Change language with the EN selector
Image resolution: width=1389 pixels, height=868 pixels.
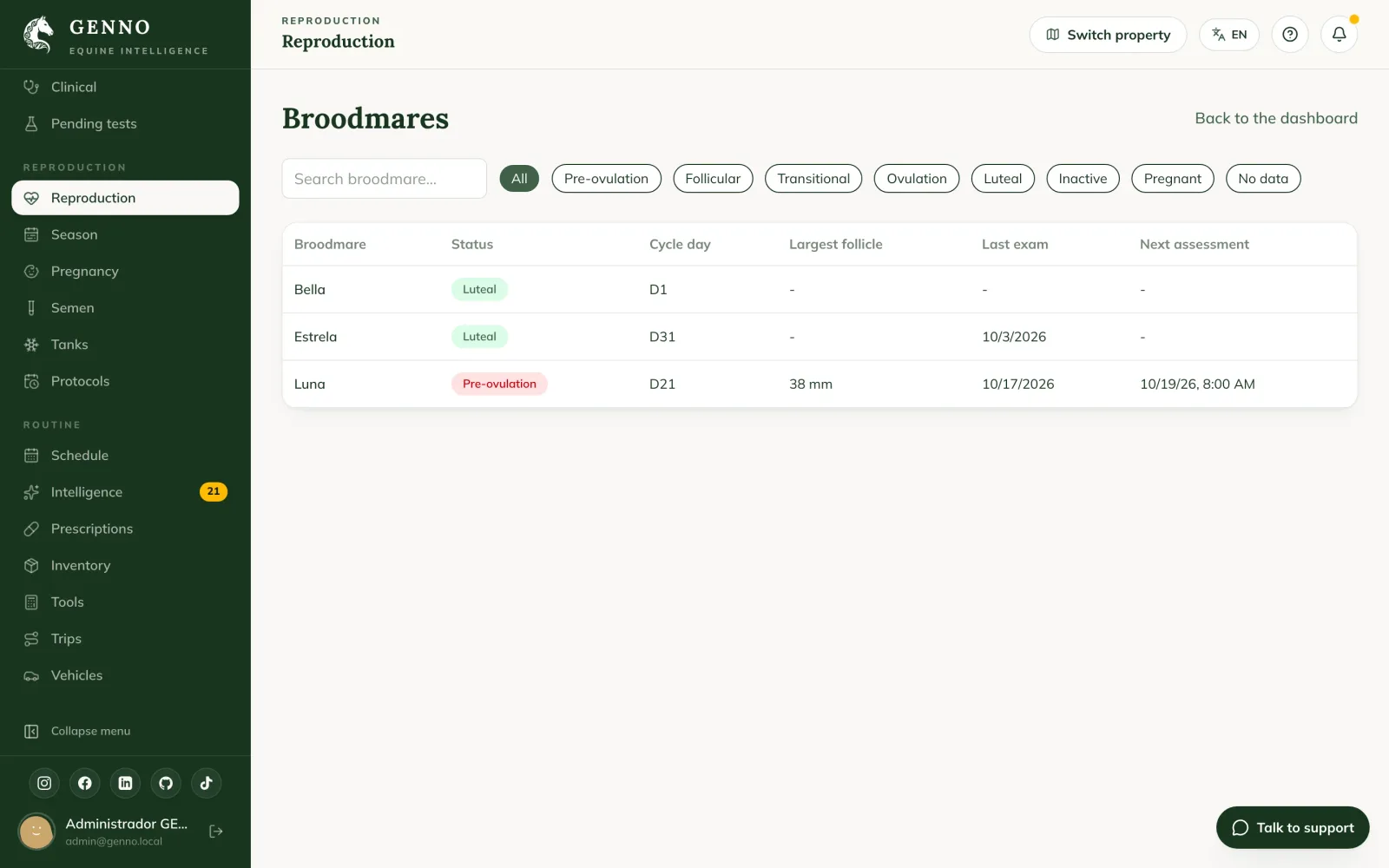[1229, 35]
